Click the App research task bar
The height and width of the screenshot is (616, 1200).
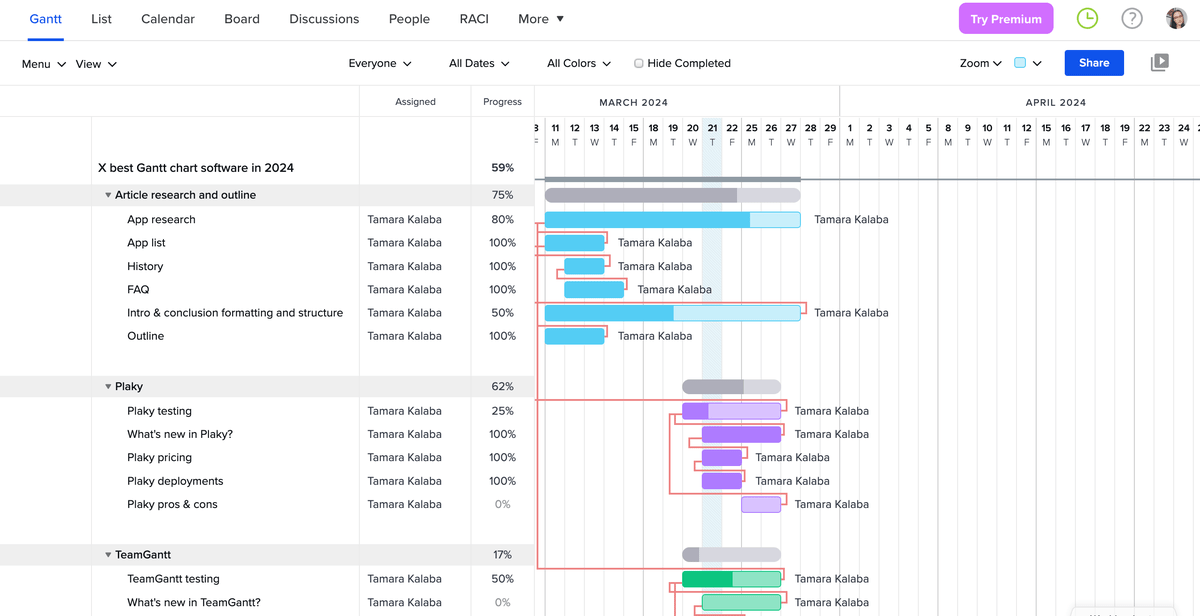click(x=672, y=220)
